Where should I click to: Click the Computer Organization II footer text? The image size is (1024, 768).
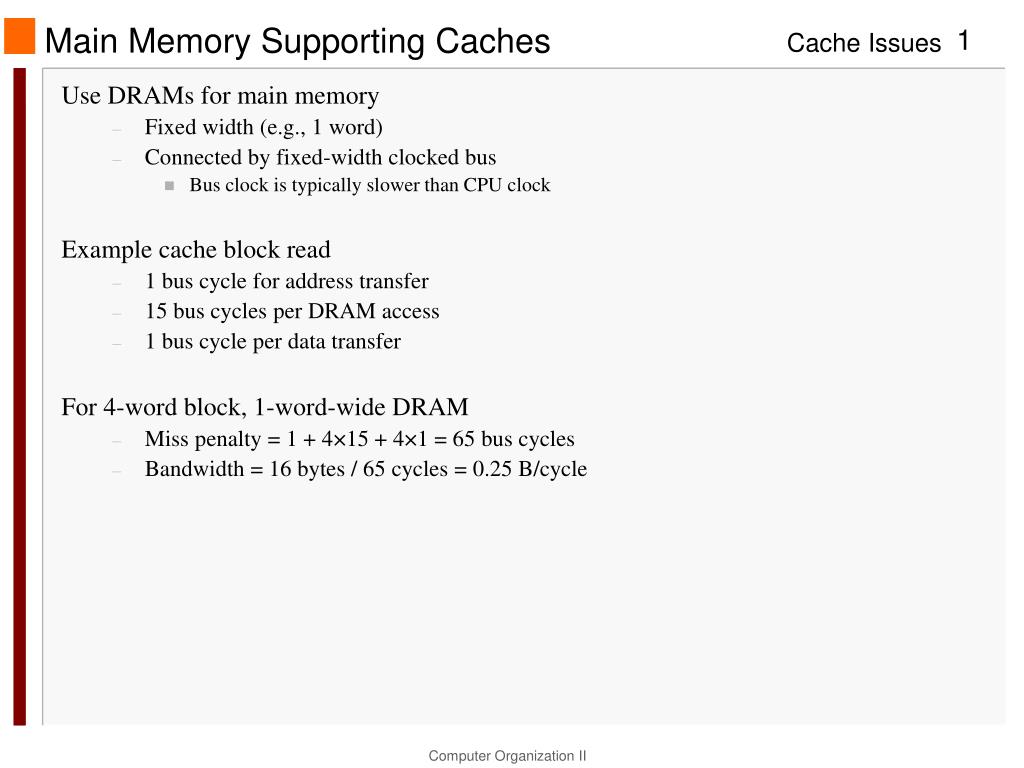tap(507, 756)
